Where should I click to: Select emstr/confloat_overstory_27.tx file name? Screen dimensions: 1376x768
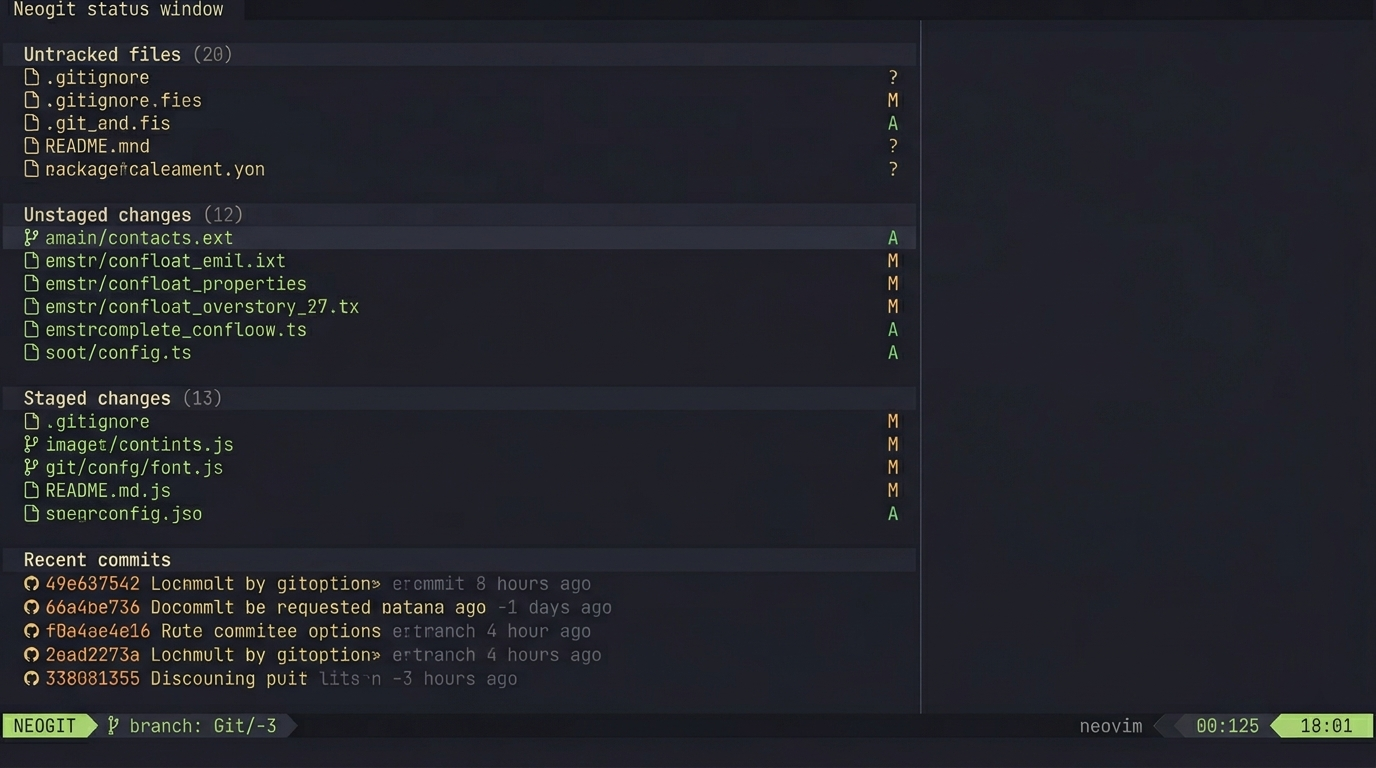click(x=202, y=307)
